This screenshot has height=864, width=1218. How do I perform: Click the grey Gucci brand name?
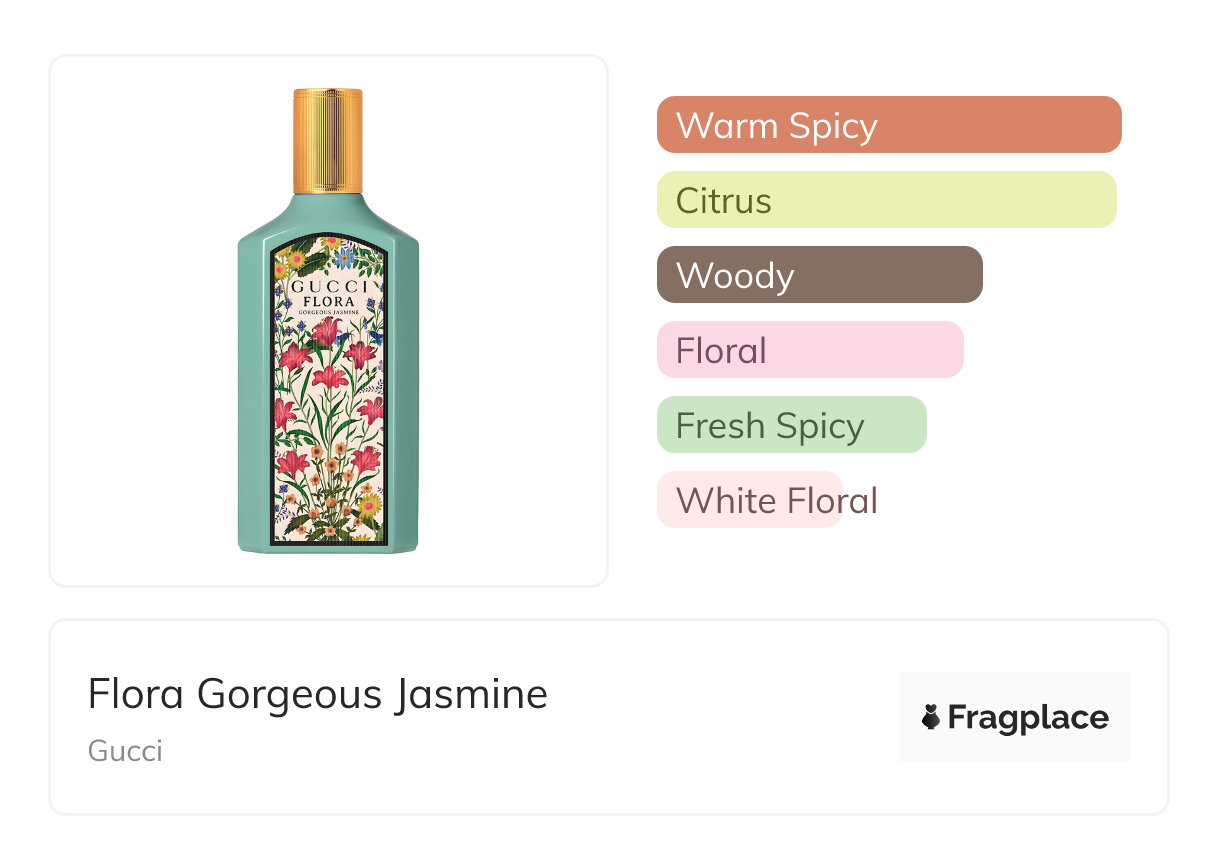[125, 751]
